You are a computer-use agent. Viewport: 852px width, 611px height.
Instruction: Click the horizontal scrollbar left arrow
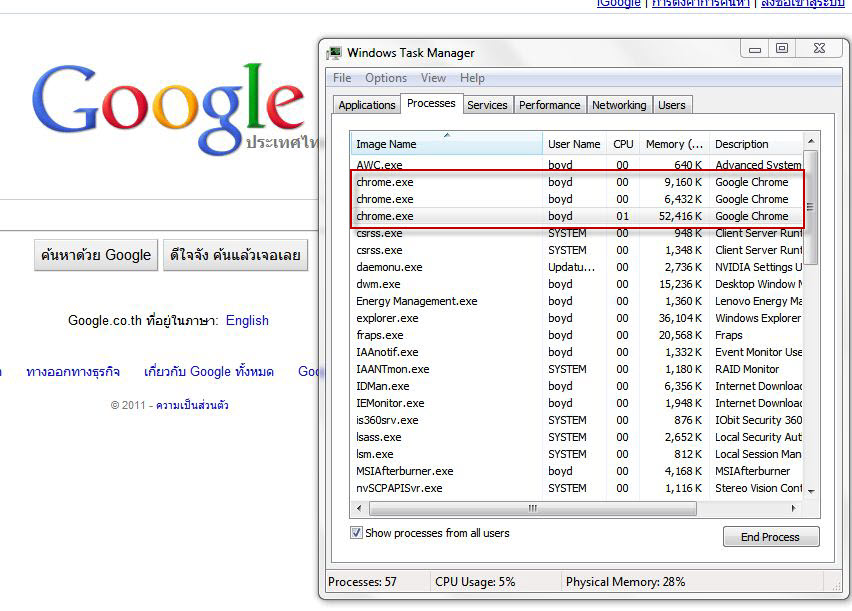coord(359,508)
